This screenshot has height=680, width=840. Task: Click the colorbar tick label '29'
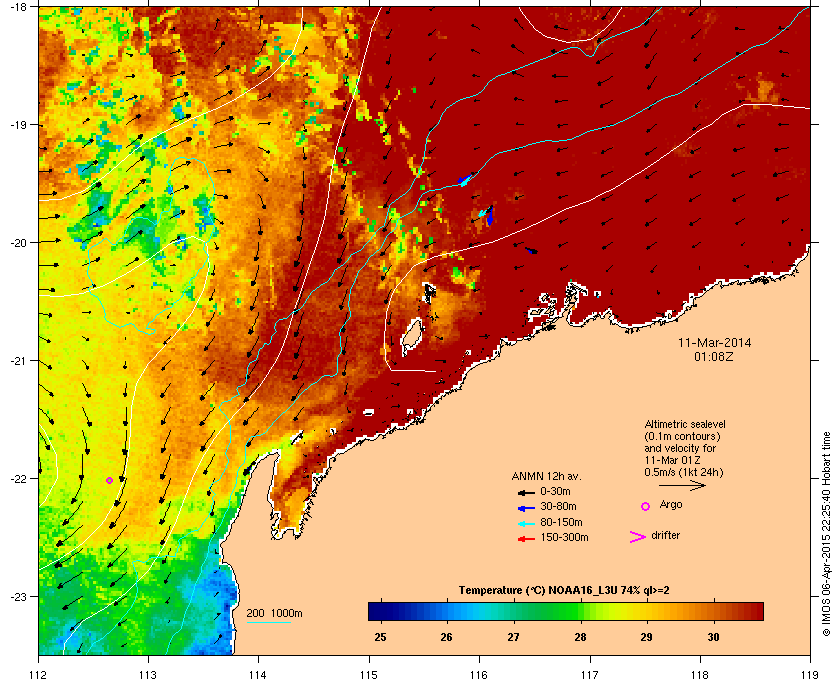pyautogui.click(x=646, y=638)
